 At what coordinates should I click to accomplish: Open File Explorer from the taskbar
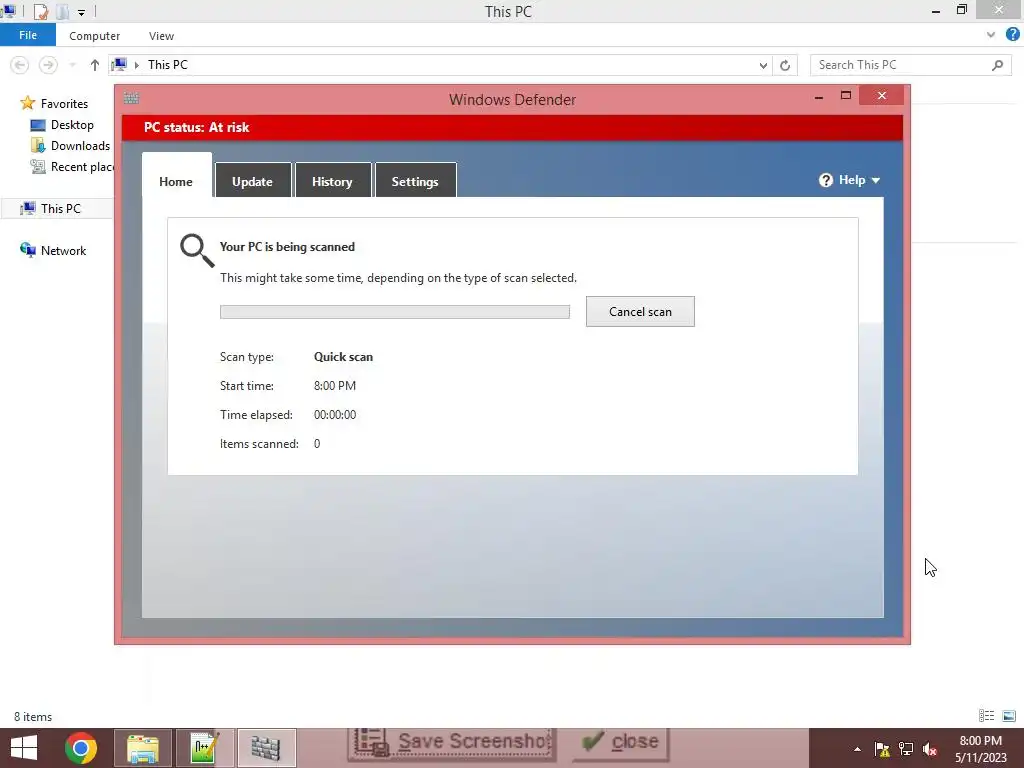(x=143, y=748)
